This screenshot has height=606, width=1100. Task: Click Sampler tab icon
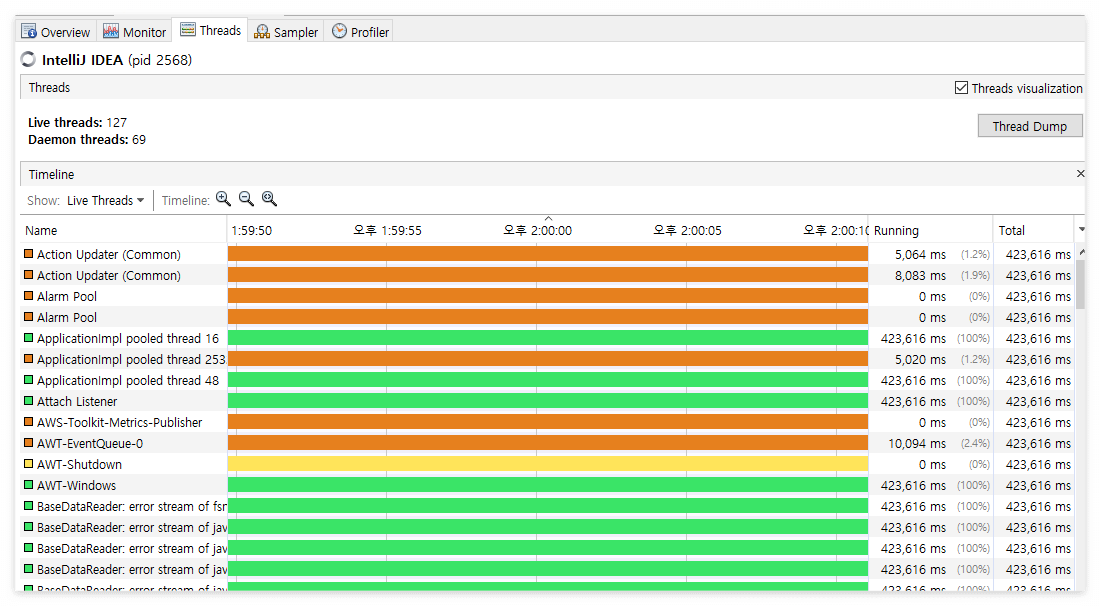click(262, 31)
